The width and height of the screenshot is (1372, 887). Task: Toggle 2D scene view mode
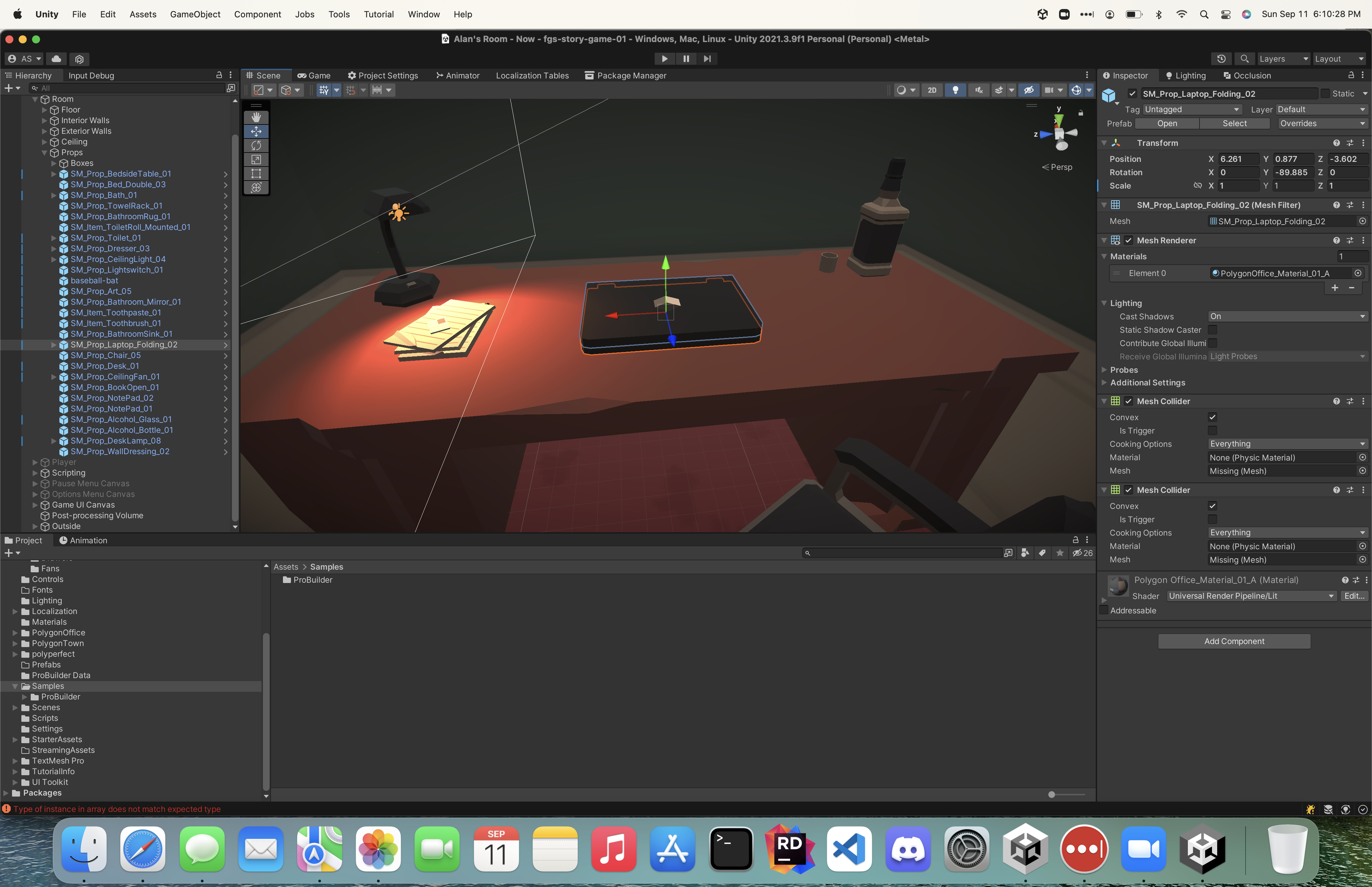(x=932, y=90)
